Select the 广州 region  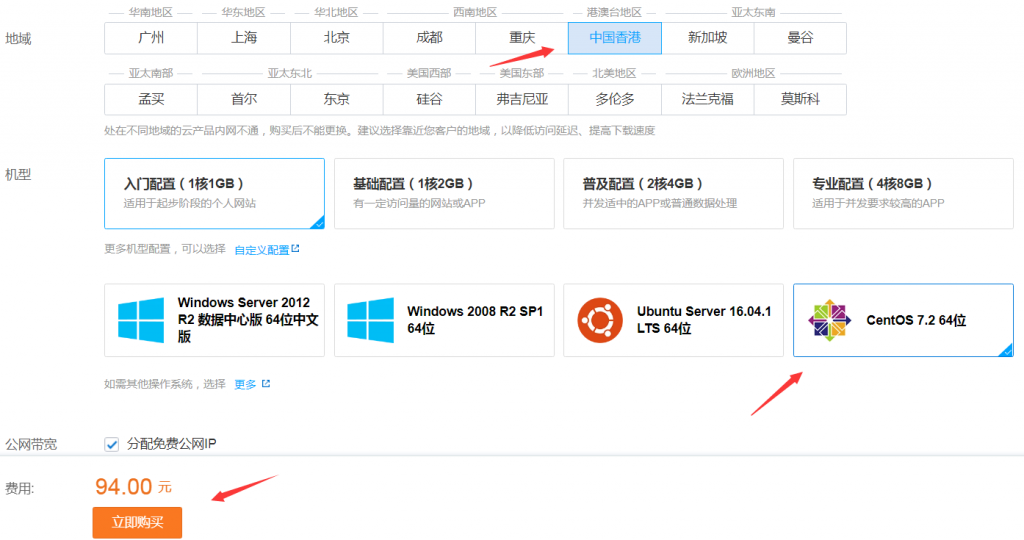point(151,38)
